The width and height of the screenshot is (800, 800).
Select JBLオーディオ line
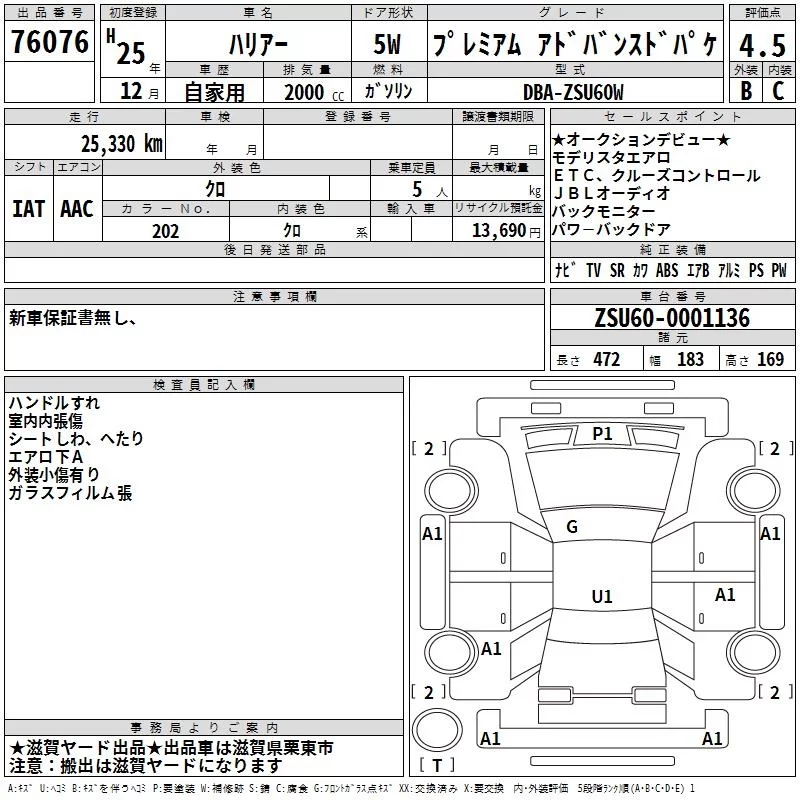click(x=611, y=193)
